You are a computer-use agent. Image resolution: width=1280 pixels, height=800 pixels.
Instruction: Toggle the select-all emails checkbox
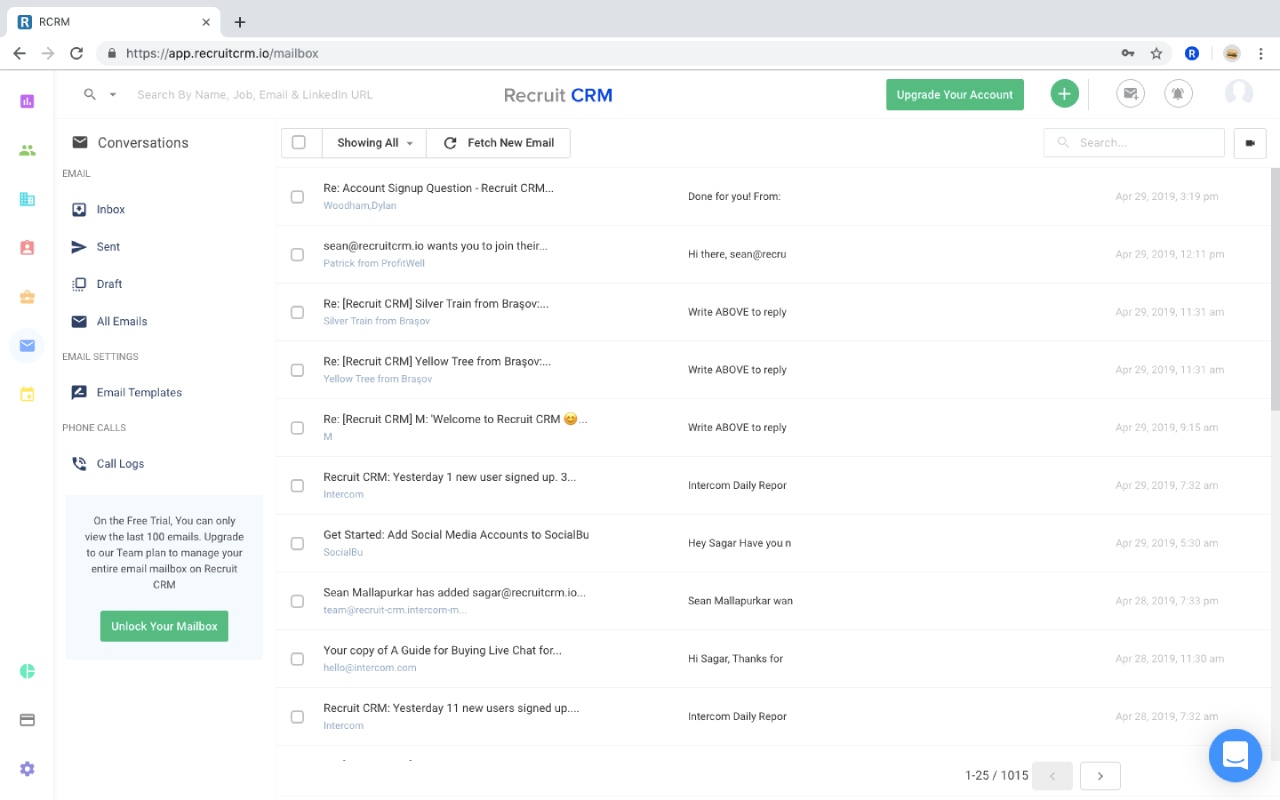299,142
